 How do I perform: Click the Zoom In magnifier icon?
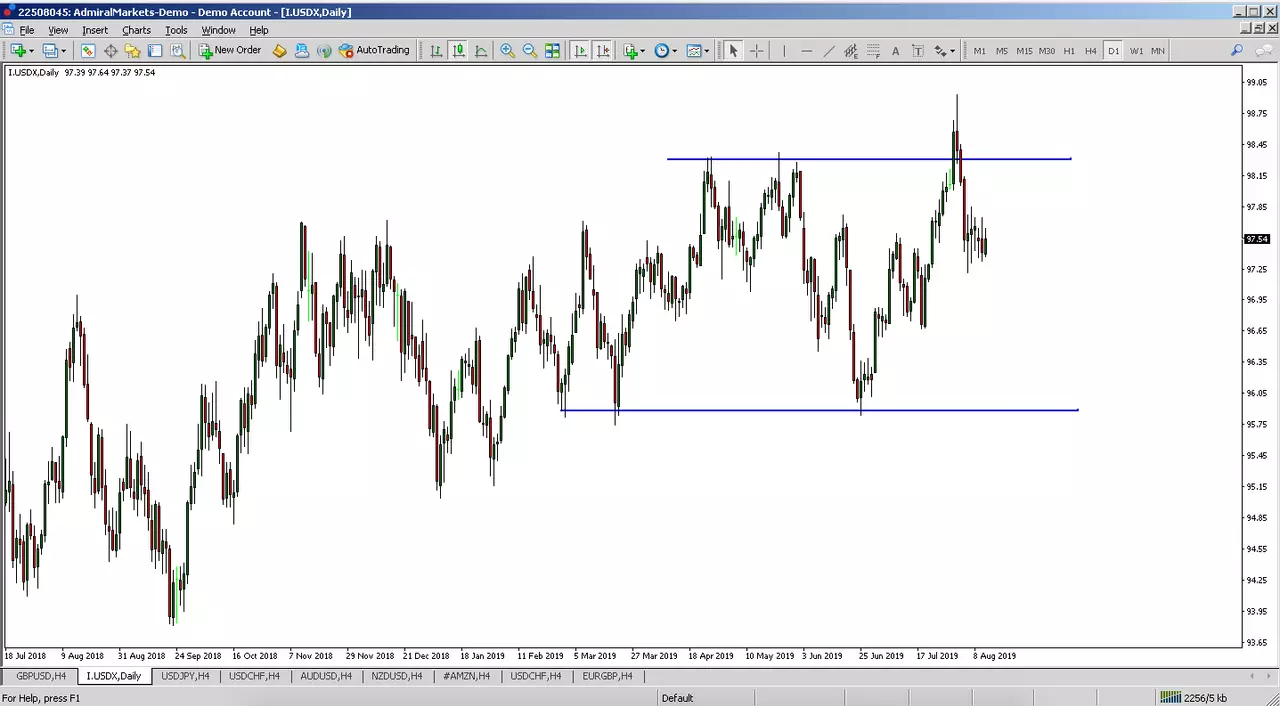coord(507,51)
